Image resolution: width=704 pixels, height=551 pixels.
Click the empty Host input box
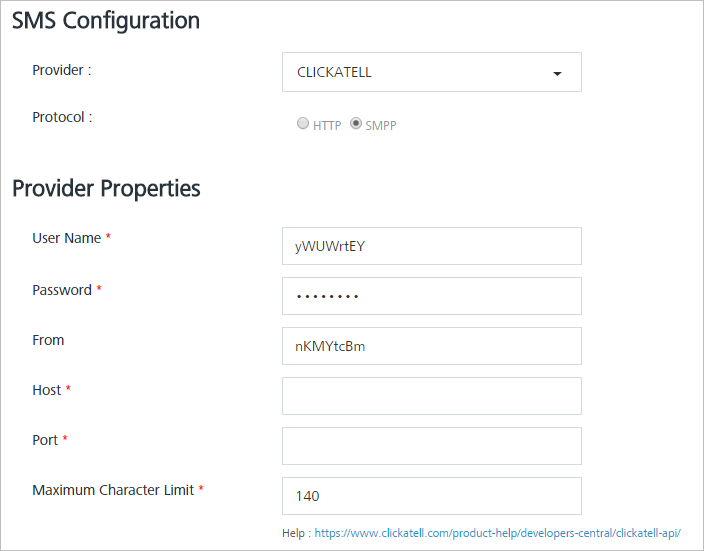[x=431, y=396]
